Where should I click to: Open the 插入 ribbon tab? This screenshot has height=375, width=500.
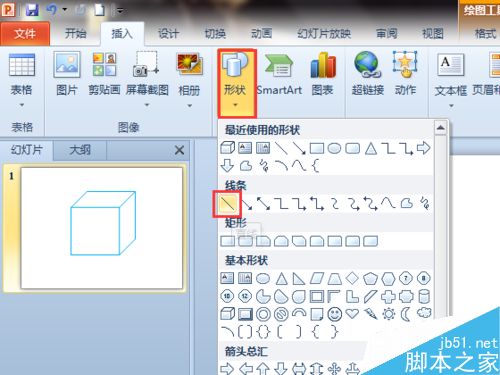[122, 33]
